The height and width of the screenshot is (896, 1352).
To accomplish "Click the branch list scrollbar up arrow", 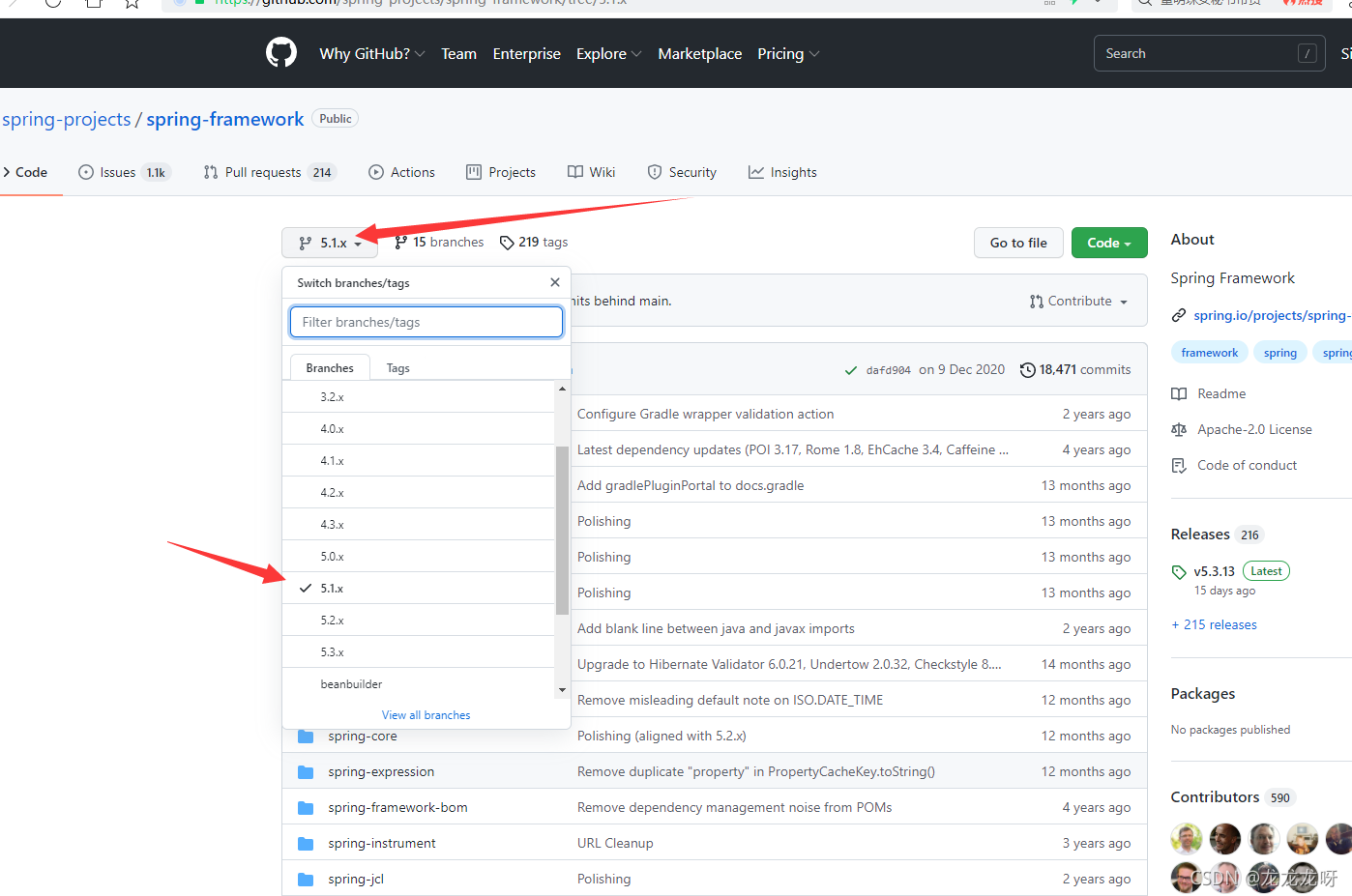I will [x=562, y=389].
